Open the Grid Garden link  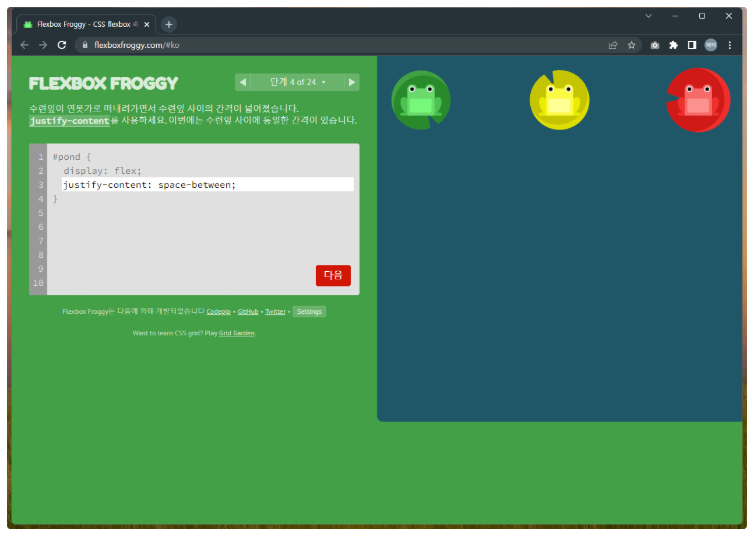237,333
